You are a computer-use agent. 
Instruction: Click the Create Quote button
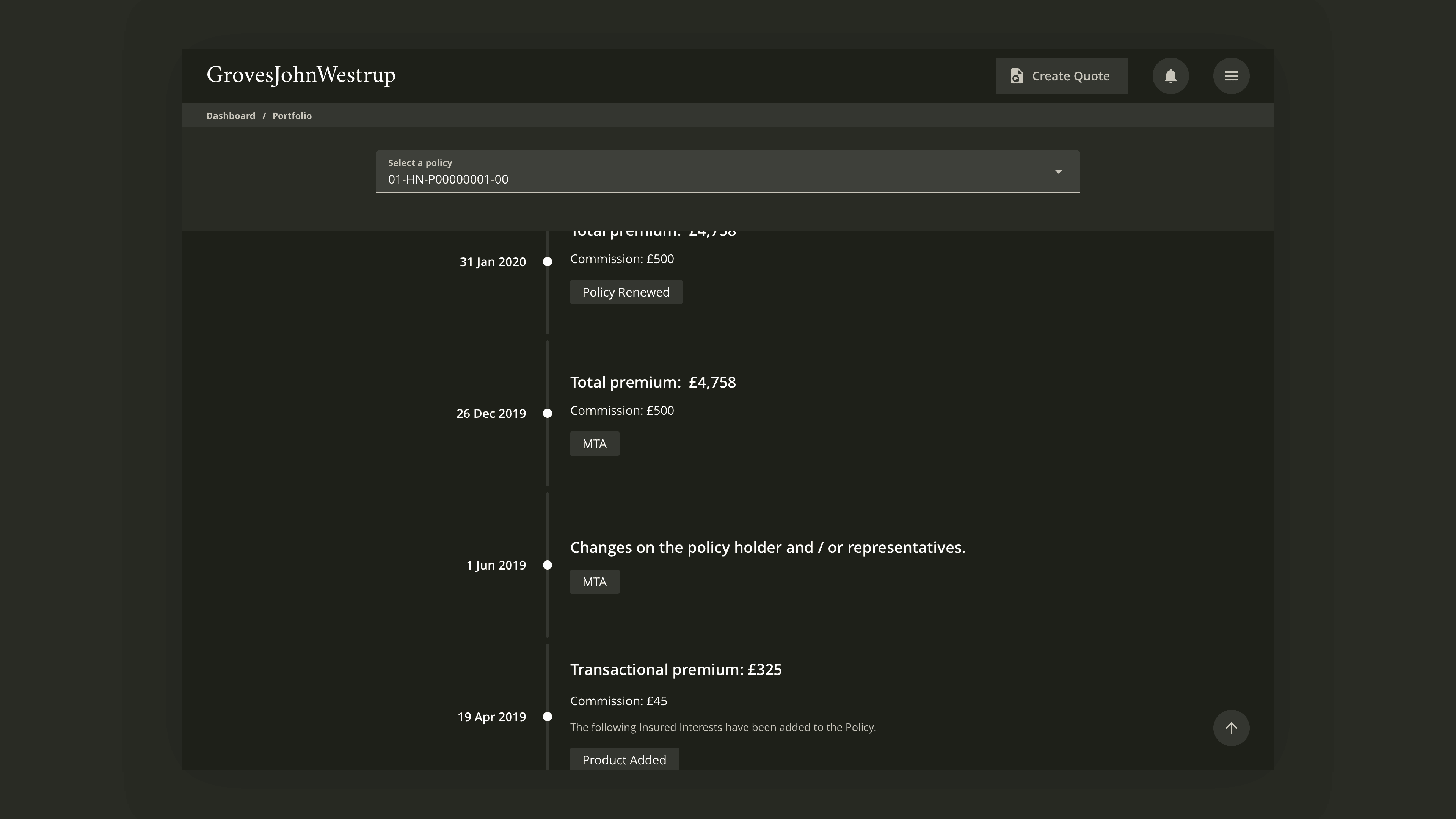[1062, 76]
